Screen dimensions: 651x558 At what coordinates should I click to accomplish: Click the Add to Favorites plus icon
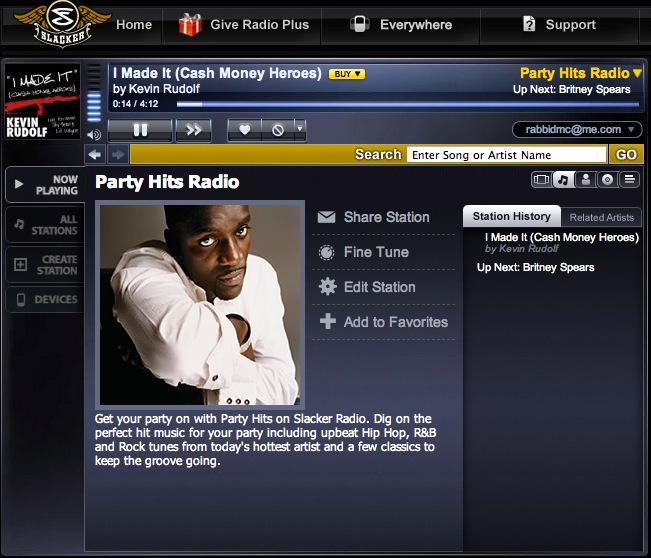[x=328, y=321]
